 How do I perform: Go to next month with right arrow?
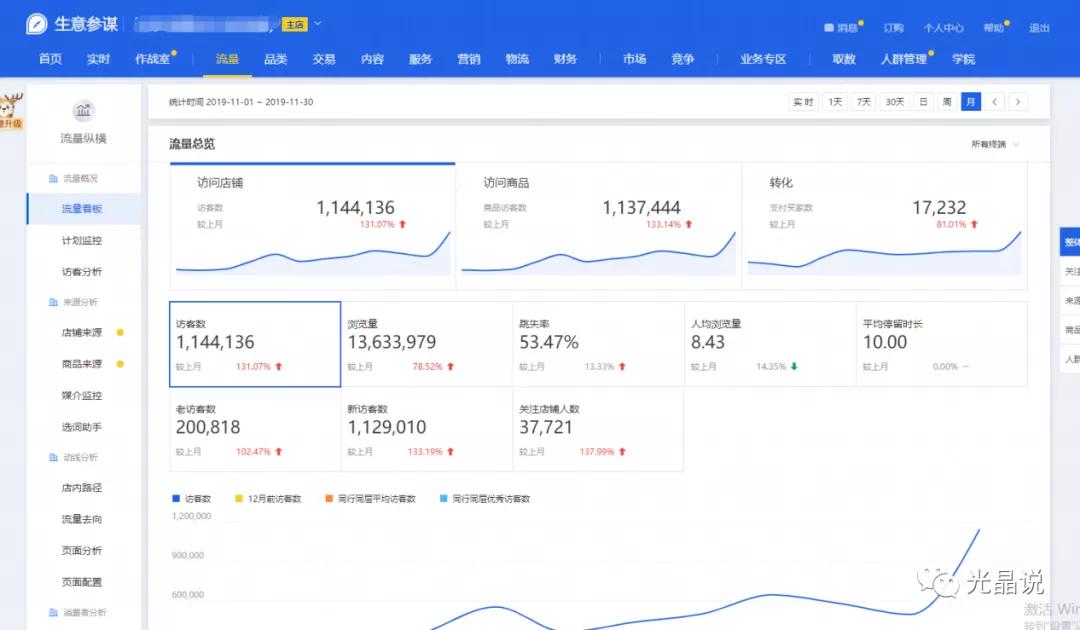pyautogui.click(x=1018, y=102)
